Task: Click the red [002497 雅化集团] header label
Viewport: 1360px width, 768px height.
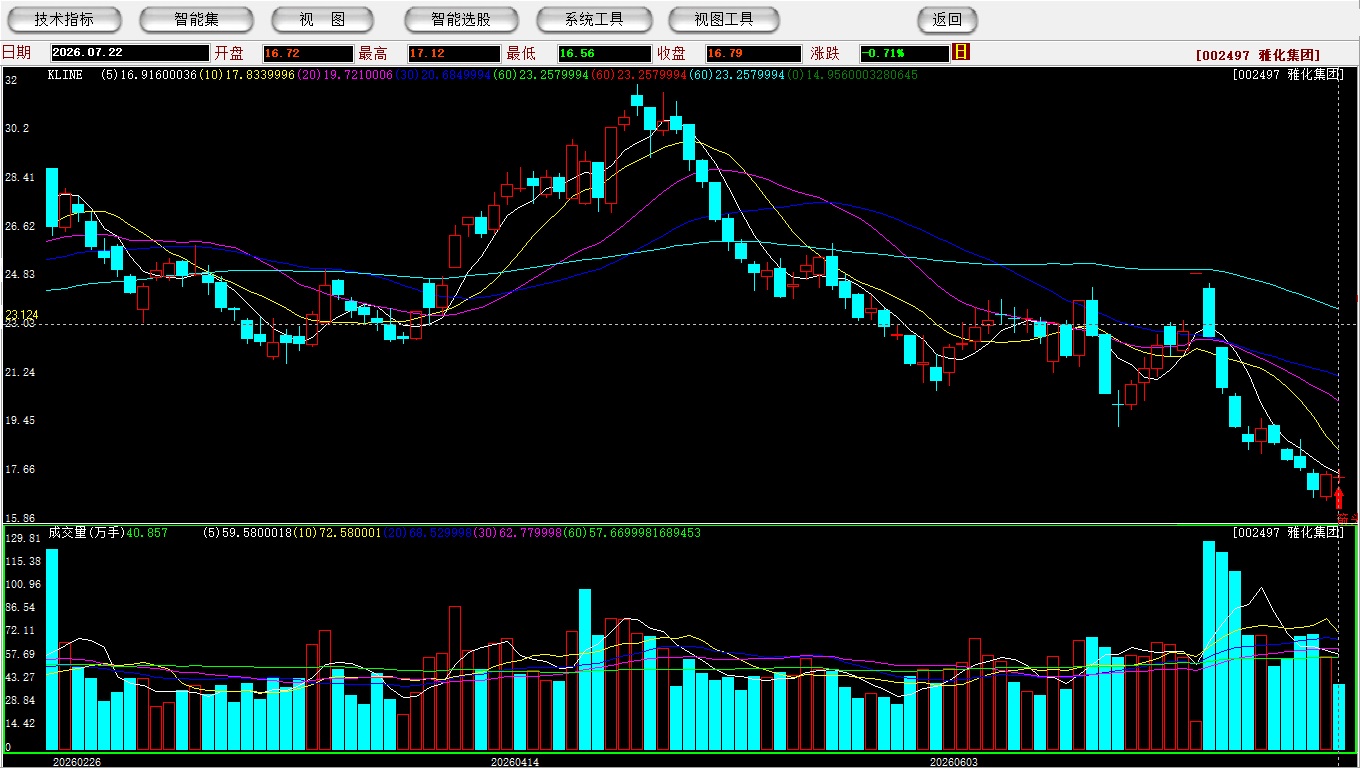Action: point(1258,55)
